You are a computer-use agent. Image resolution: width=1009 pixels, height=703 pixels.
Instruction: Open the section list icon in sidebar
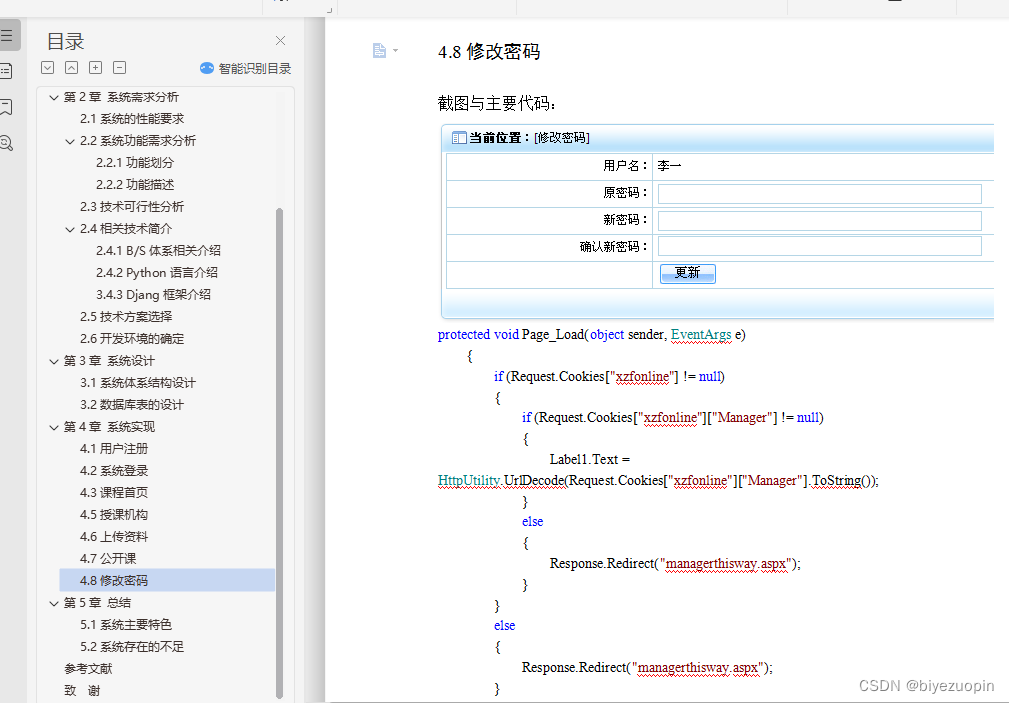coord(6,71)
